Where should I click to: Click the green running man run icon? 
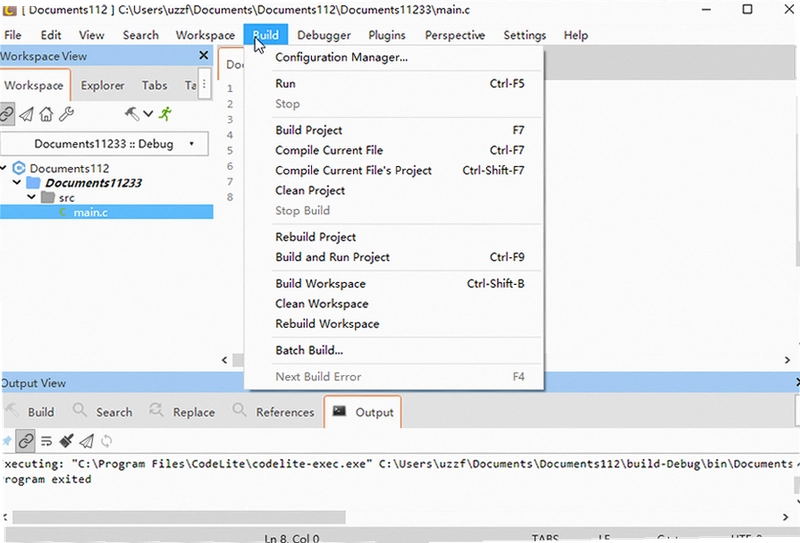[165, 114]
